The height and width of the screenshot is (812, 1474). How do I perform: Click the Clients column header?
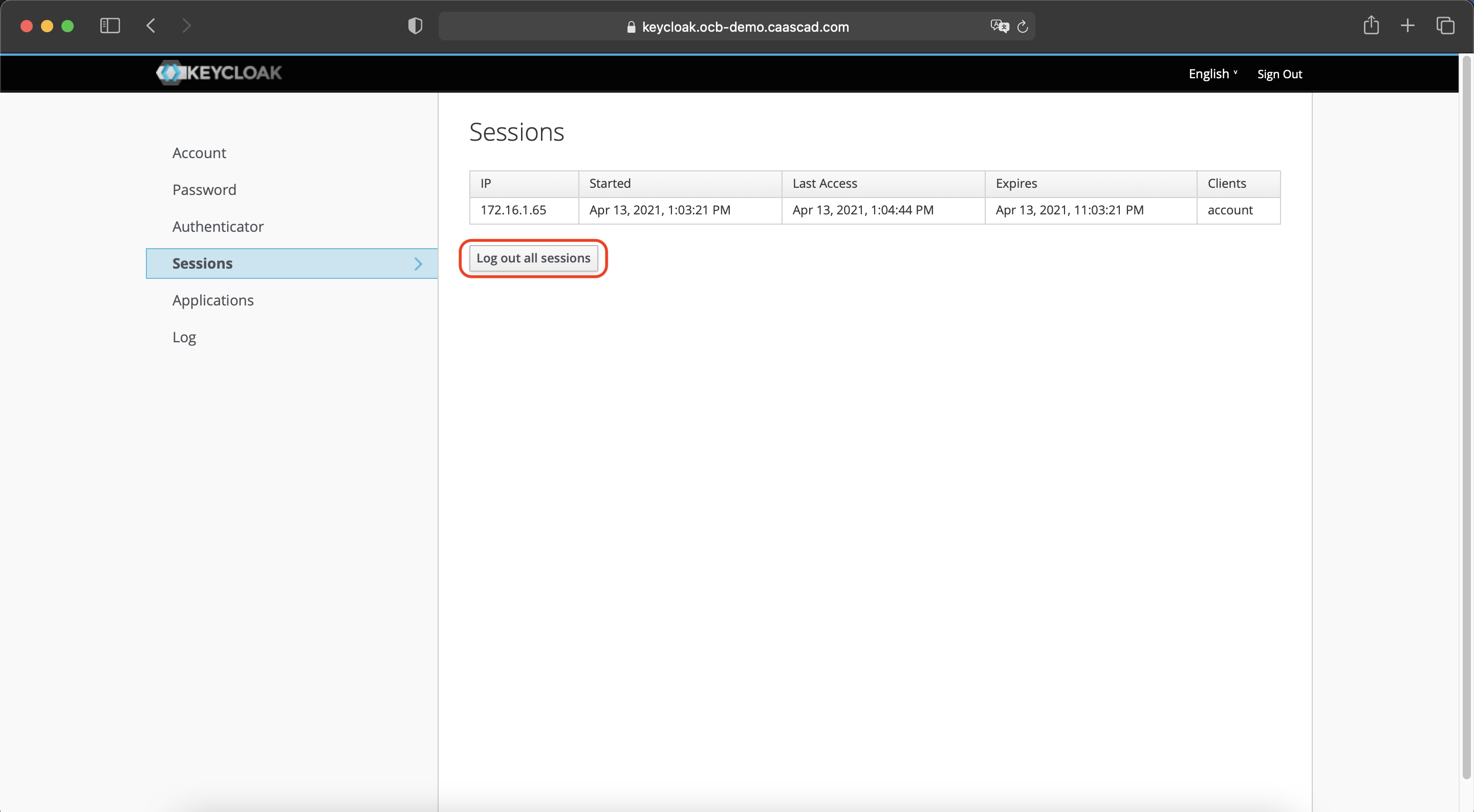1239,184
